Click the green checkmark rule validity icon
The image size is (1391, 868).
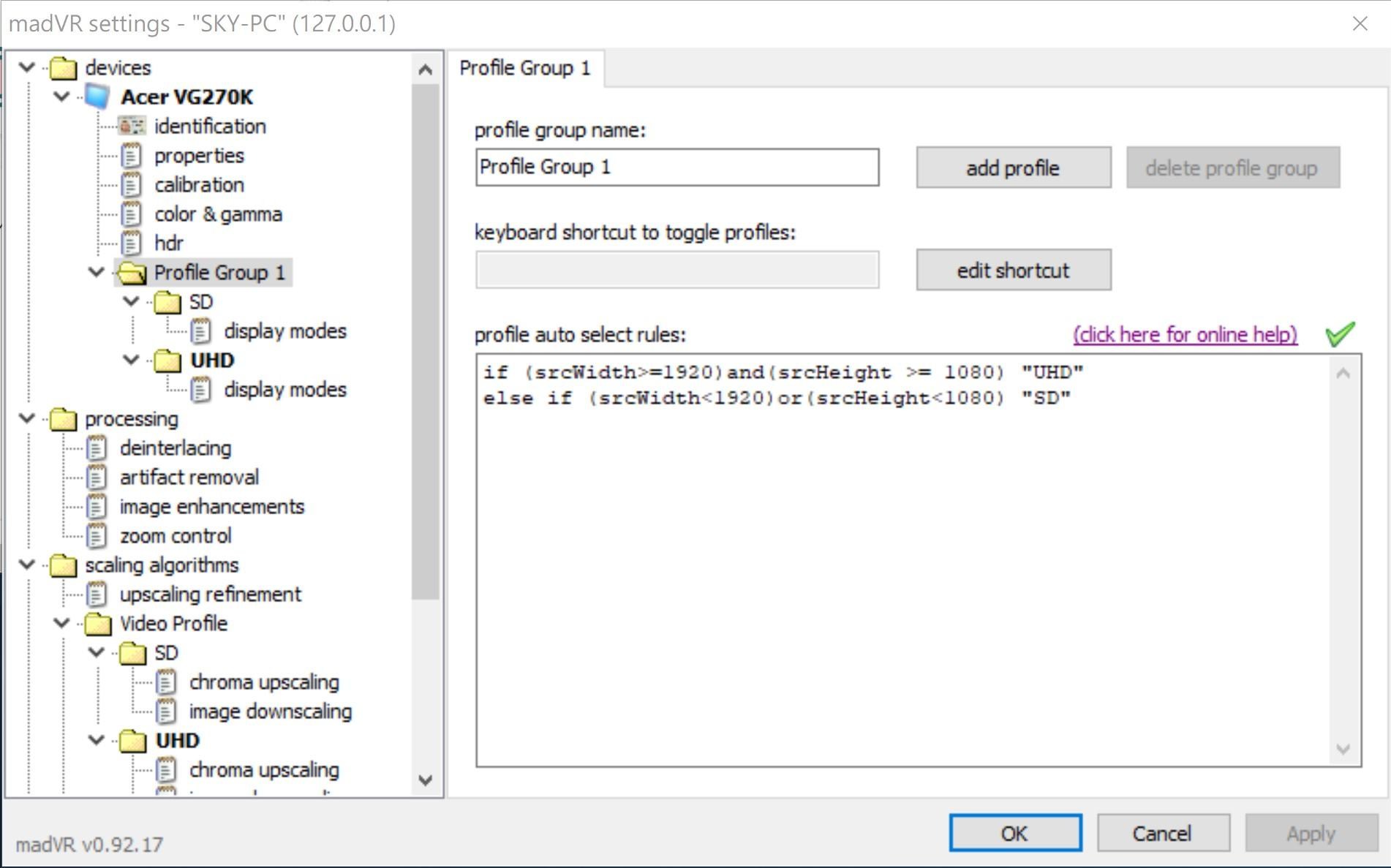click(1340, 334)
